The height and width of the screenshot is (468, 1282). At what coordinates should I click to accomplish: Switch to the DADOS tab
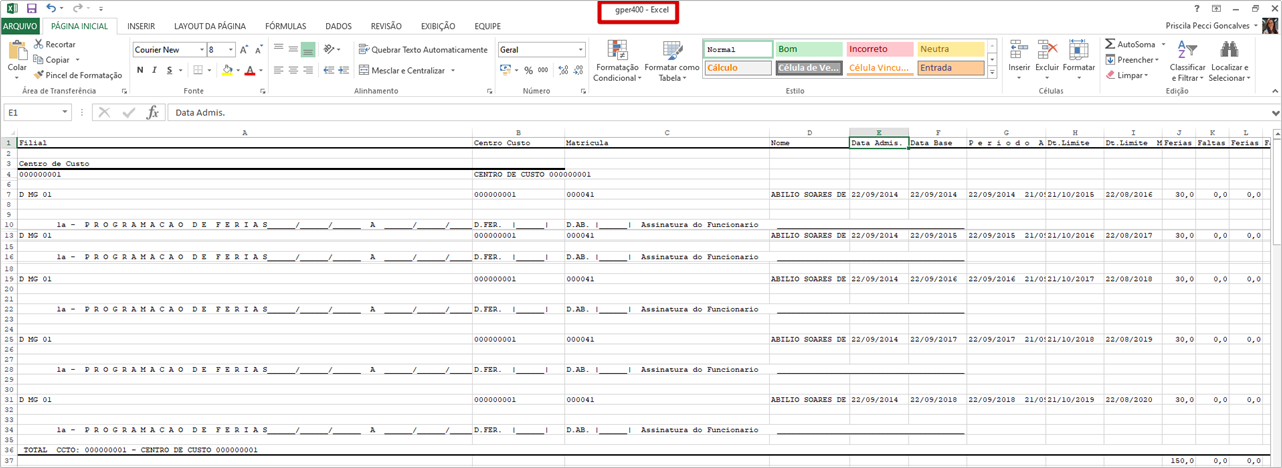pos(339,26)
